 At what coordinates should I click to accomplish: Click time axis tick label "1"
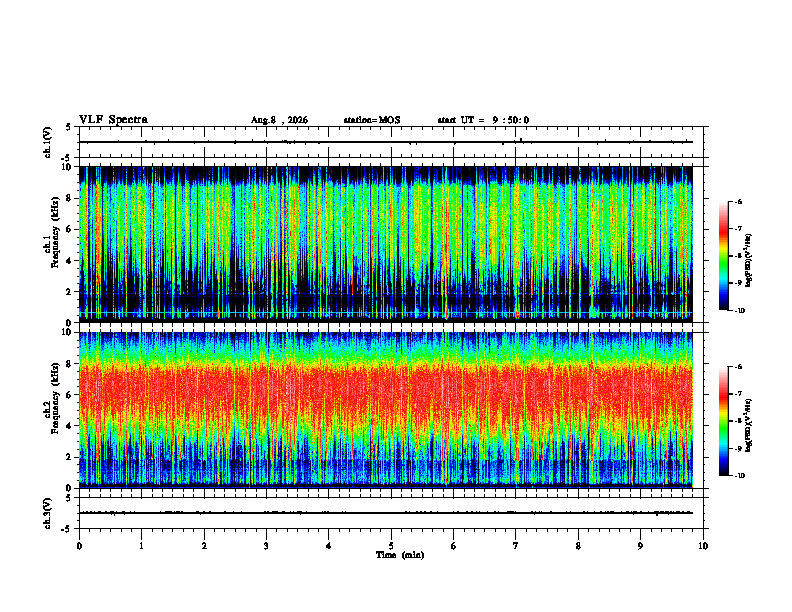pyautogui.click(x=141, y=546)
